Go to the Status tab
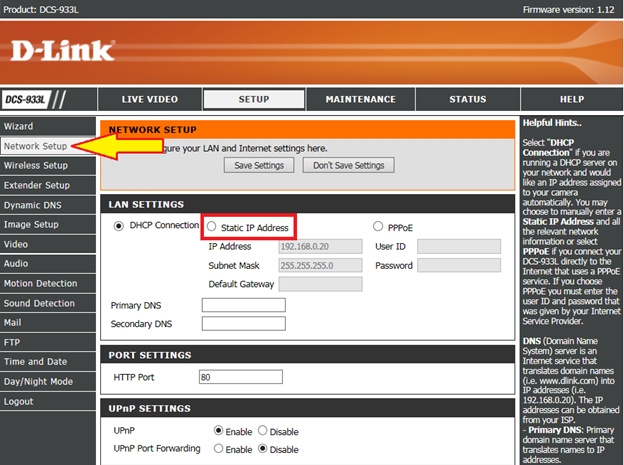 tap(467, 100)
